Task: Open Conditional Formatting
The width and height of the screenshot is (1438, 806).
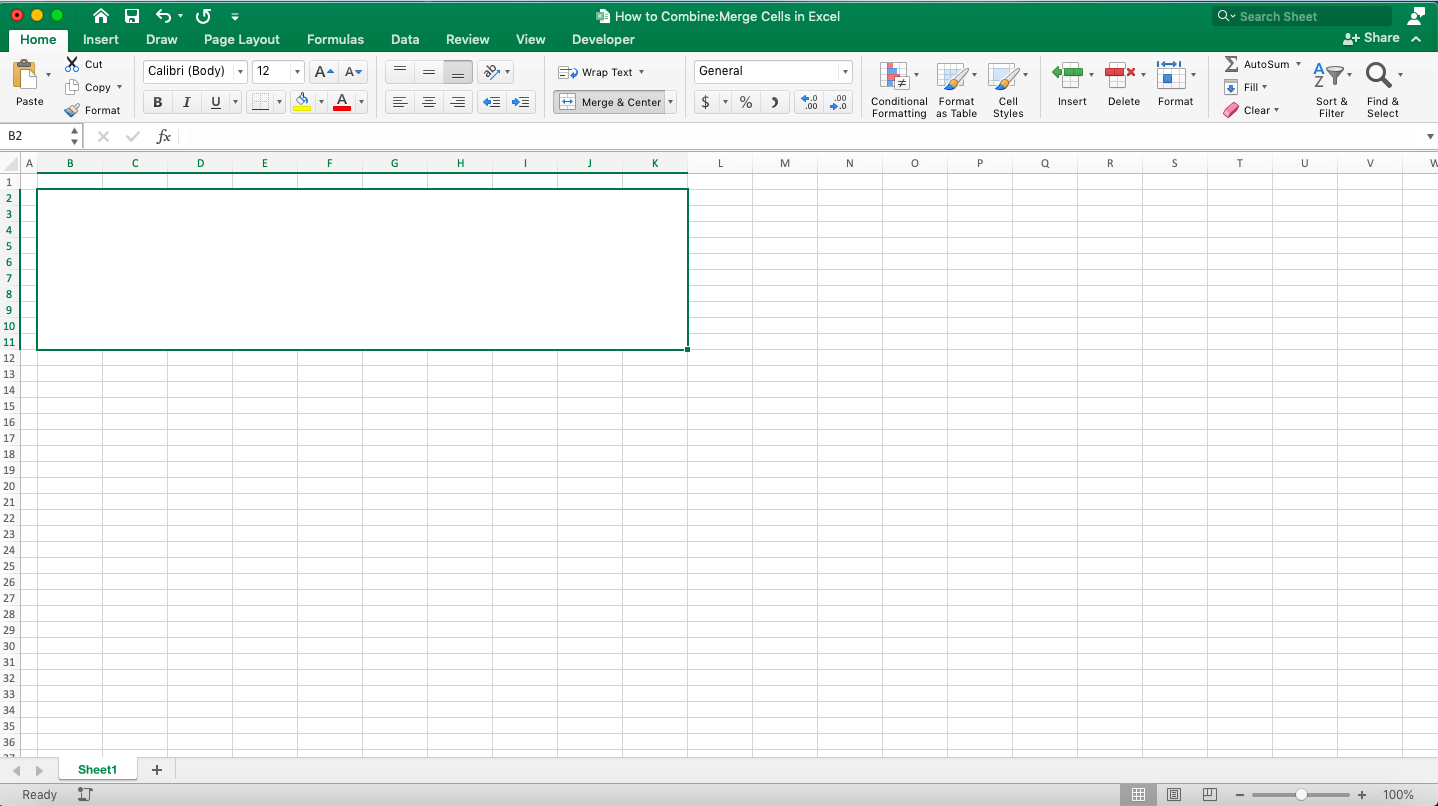Action: 899,90
